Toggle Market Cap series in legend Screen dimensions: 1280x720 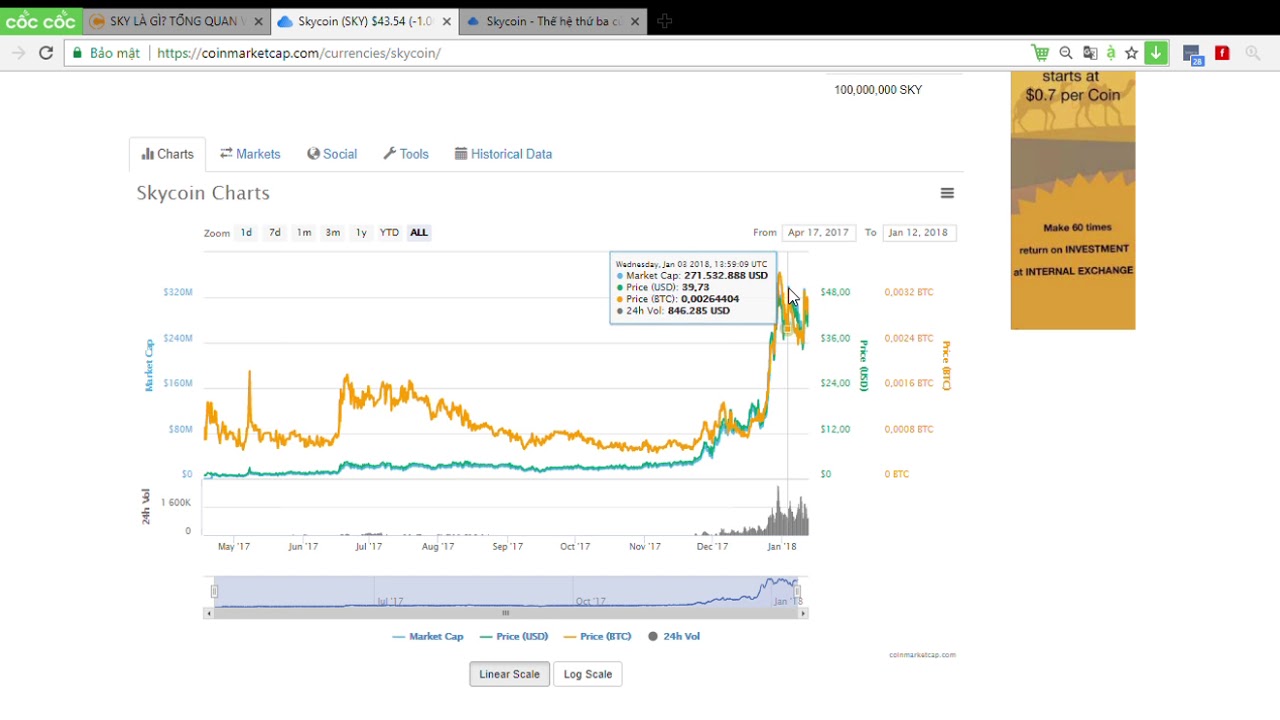[428, 636]
